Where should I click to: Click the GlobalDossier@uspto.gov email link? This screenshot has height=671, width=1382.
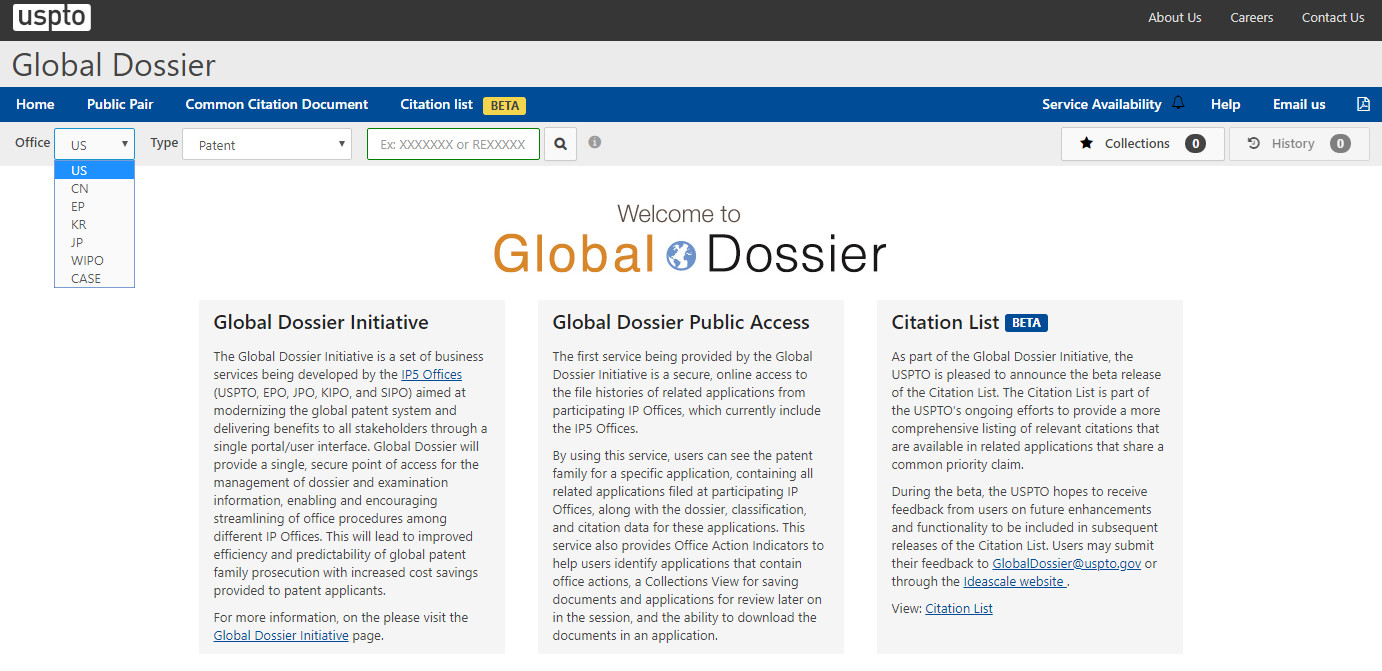(1067, 563)
